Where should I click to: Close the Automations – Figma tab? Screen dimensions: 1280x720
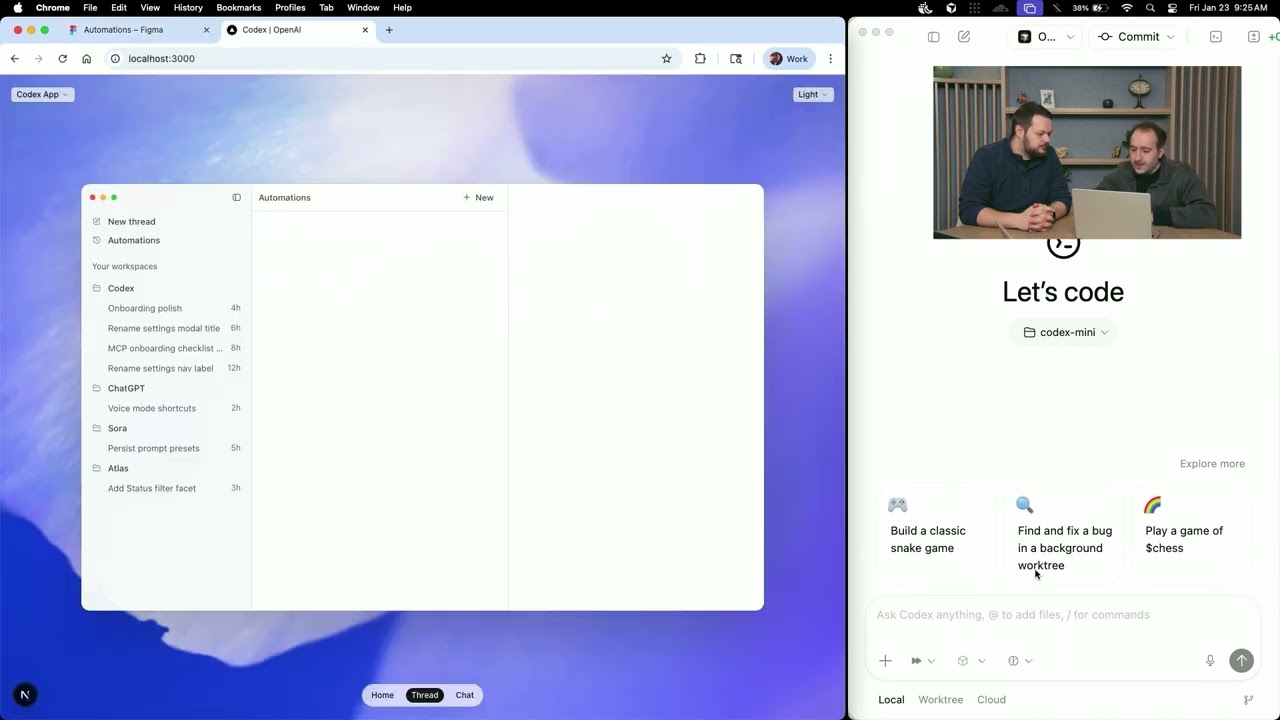coord(207,30)
